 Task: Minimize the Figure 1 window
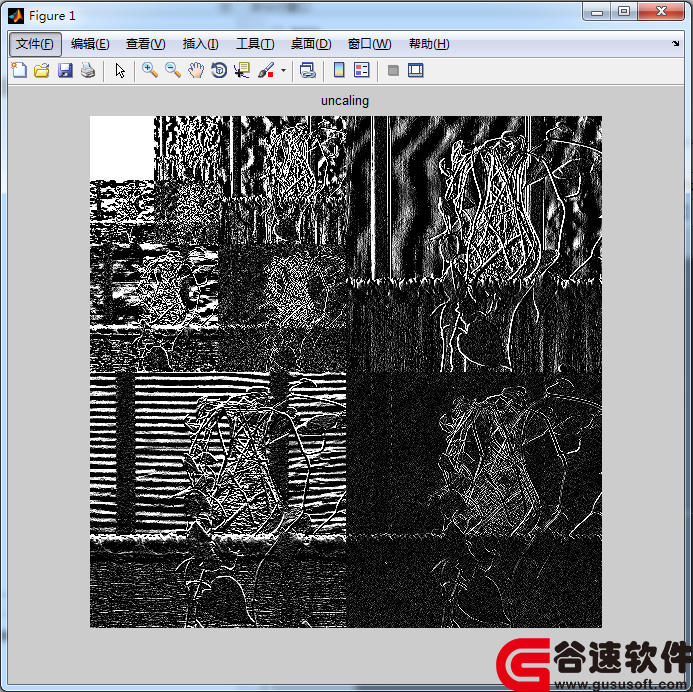point(597,12)
